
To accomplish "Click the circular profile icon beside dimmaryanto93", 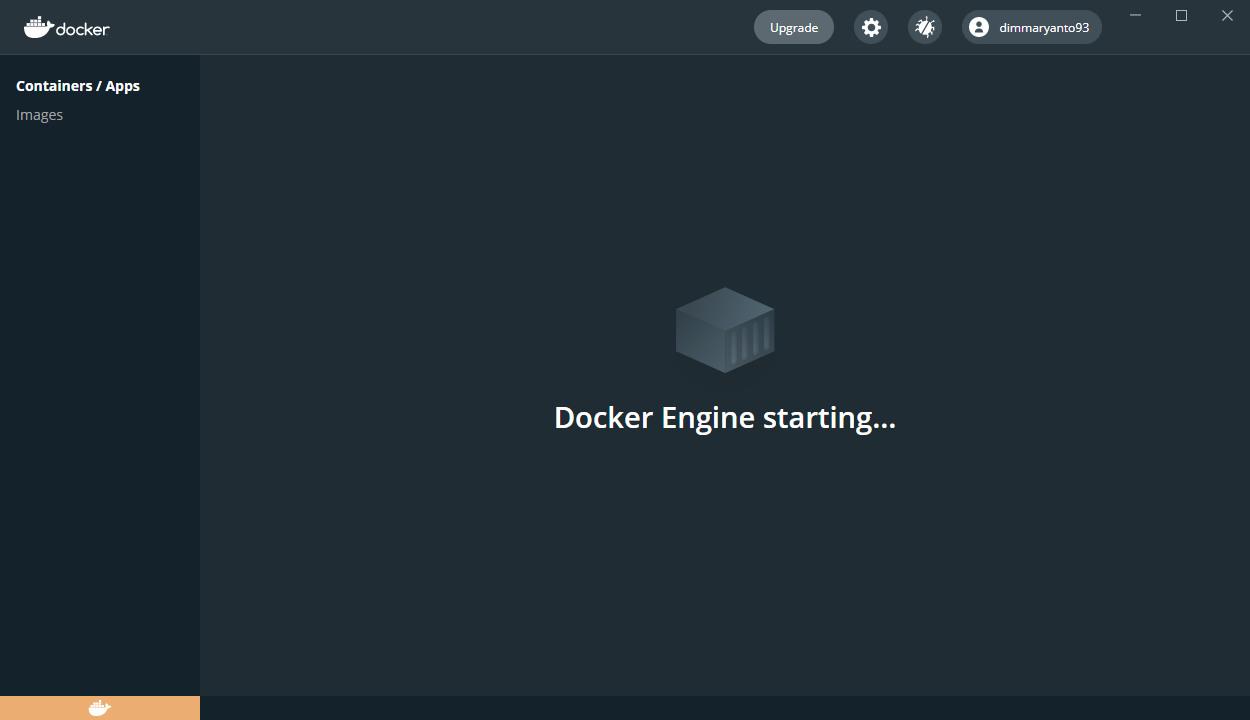I will 978,27.
